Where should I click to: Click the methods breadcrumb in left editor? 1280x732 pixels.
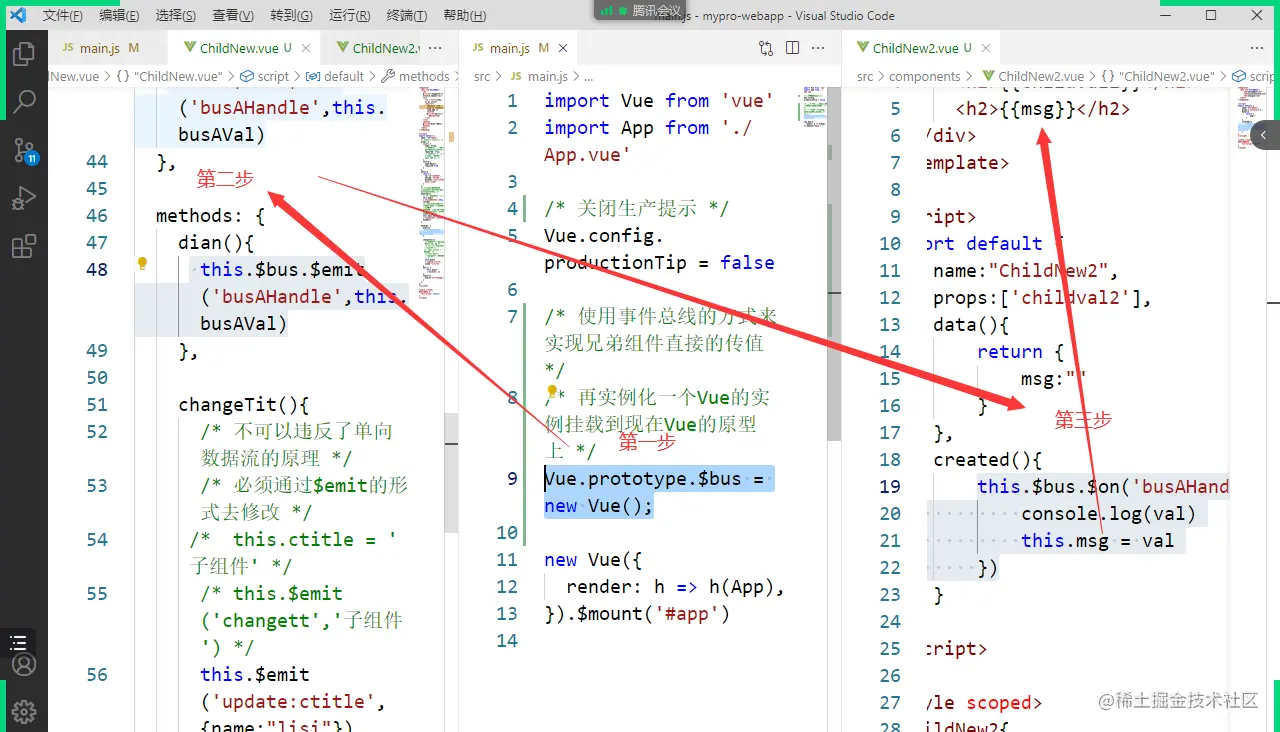pos(416,76)
